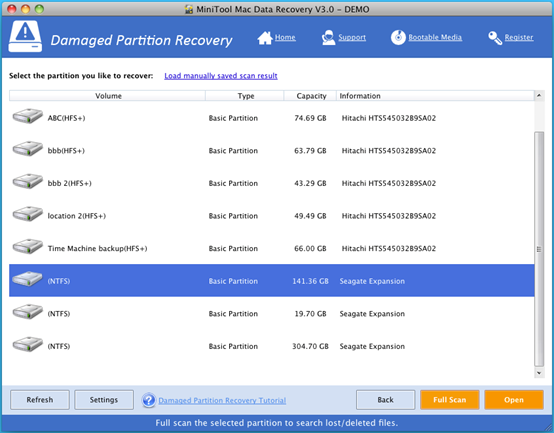554x433 pixels.
Task: Select the location 2(HFS+) volume name
Action: [77, 216]
